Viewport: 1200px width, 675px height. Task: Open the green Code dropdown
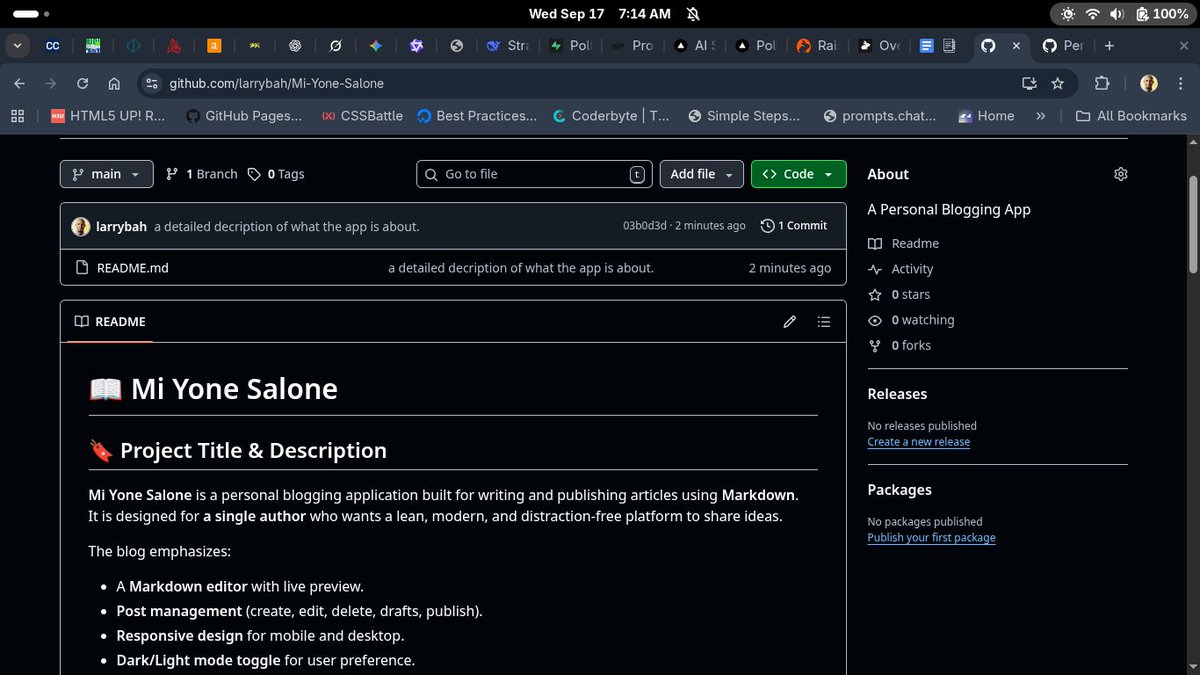click(798, 174)
